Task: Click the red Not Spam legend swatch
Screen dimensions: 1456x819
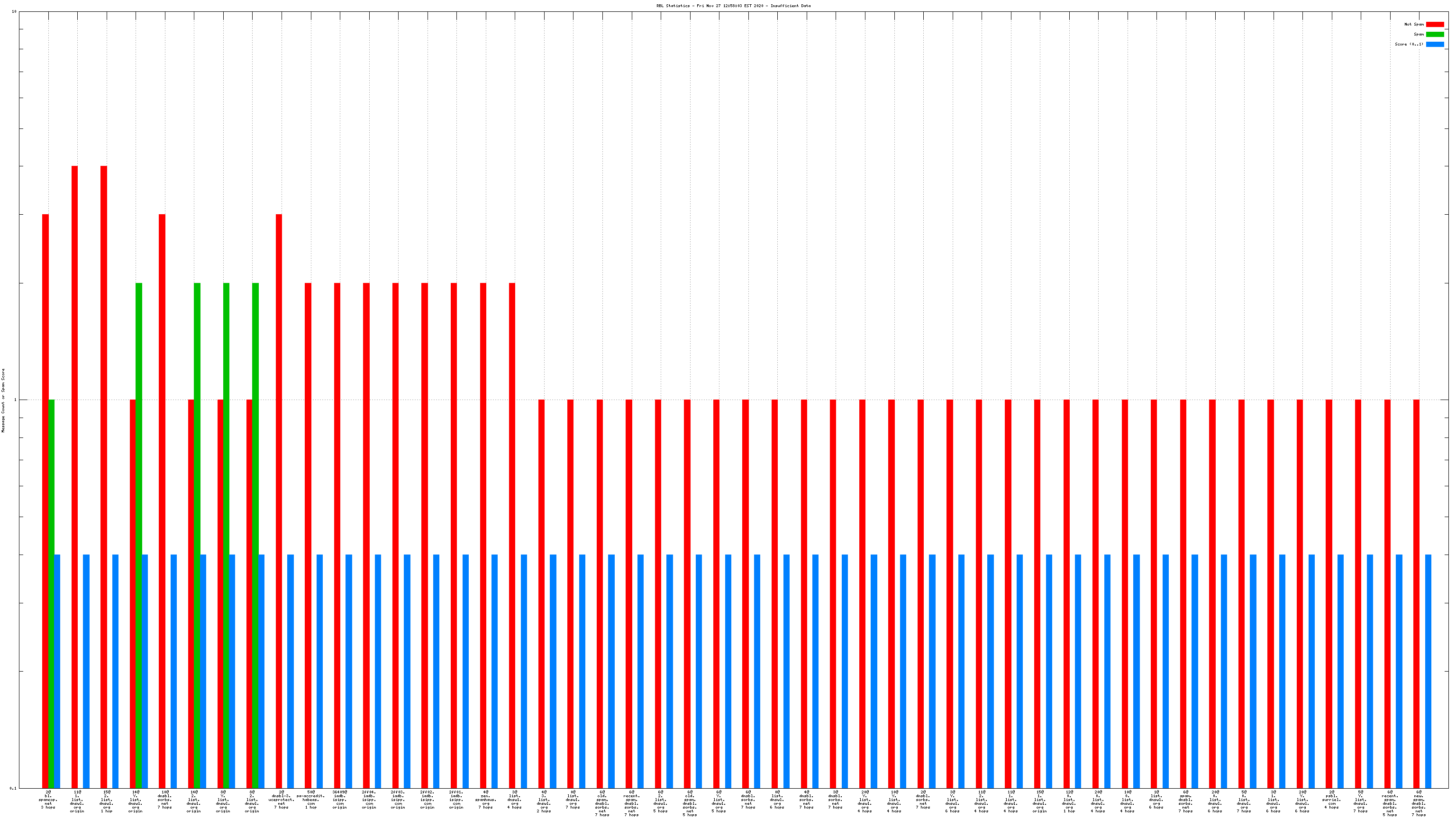Action: [x=1435, y=24]
